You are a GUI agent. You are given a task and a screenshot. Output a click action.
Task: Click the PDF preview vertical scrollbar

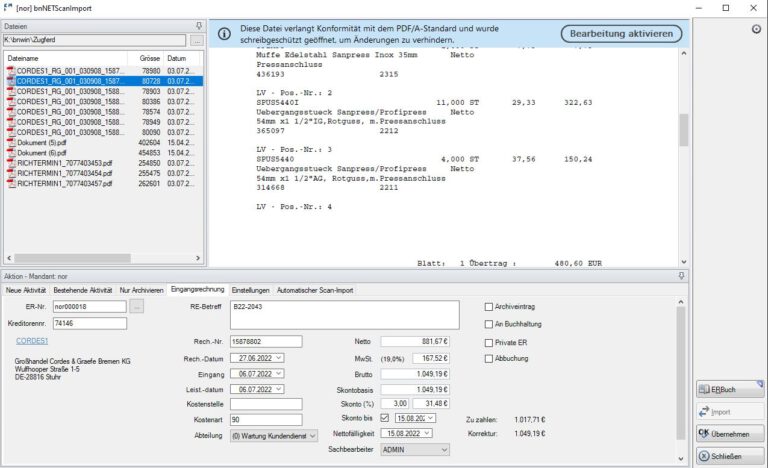coord(684,130)
